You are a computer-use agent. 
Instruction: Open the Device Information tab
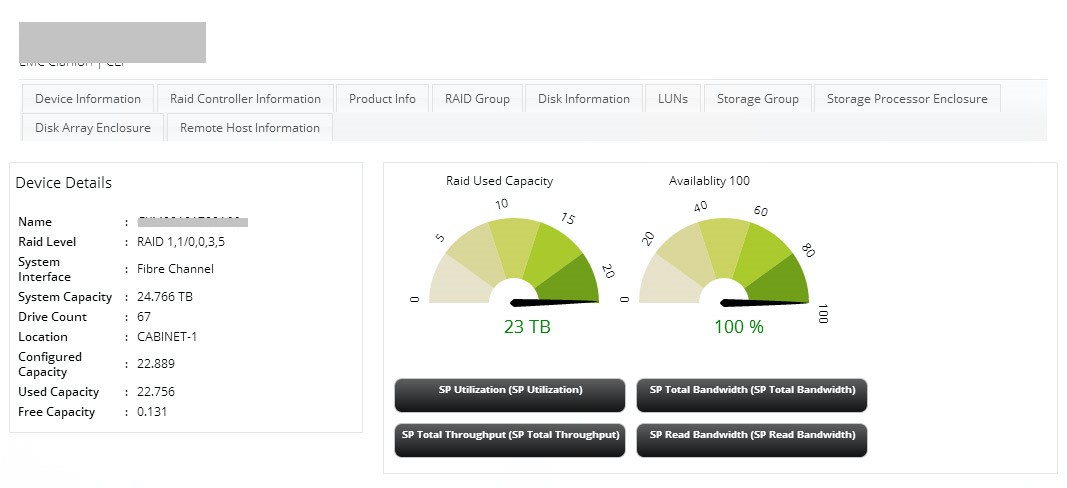(x=88, y=99)
